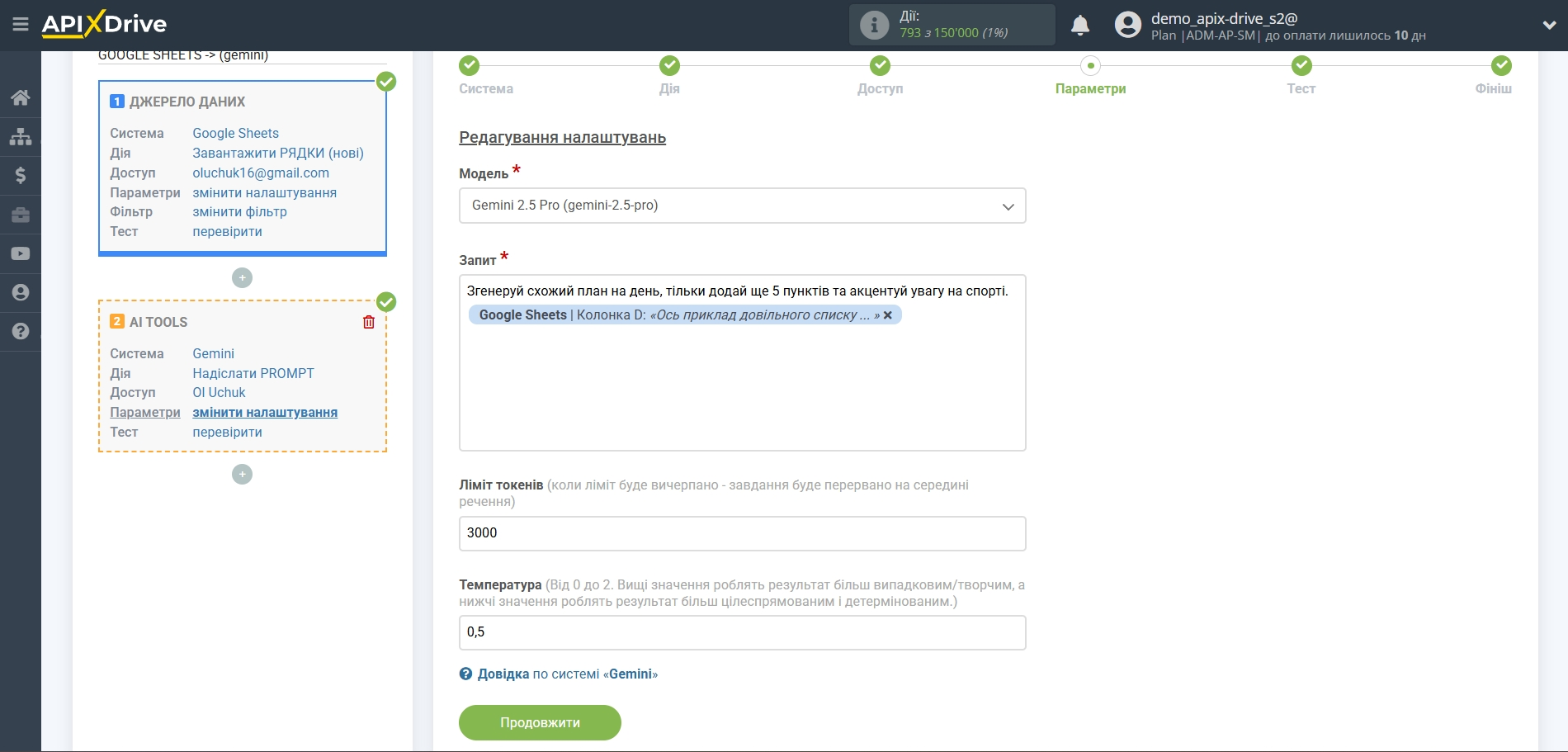Add a step between data source and AI tools
The height and width of the screenshot is (752, 1568).
click(x=242, y=278)
